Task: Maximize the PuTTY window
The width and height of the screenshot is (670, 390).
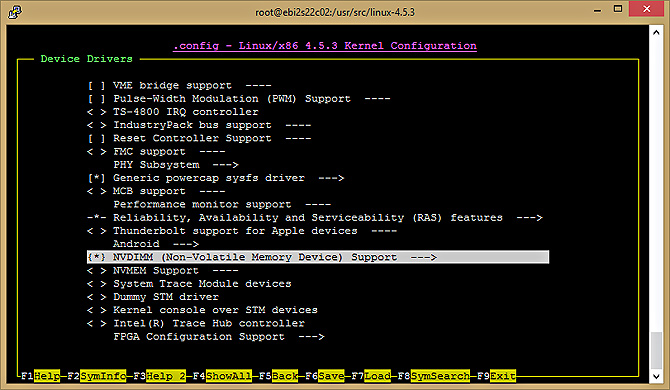Action: pos(618,9)
